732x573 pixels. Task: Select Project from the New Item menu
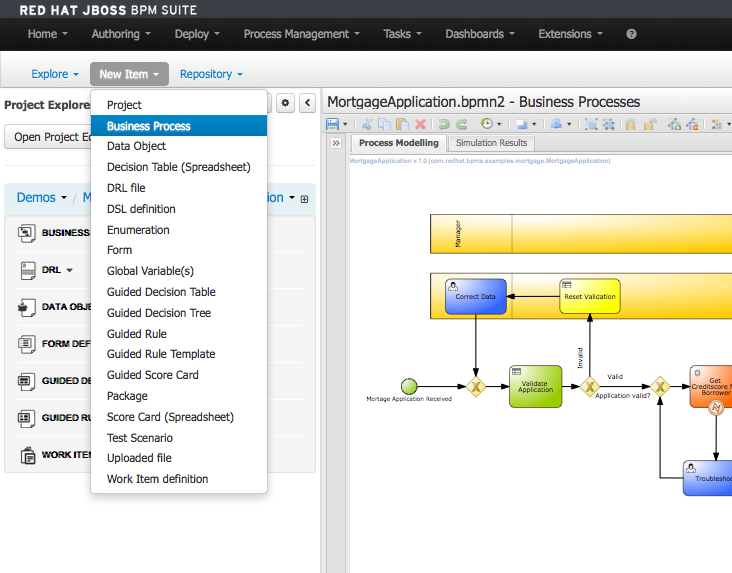tap(179, 105)
